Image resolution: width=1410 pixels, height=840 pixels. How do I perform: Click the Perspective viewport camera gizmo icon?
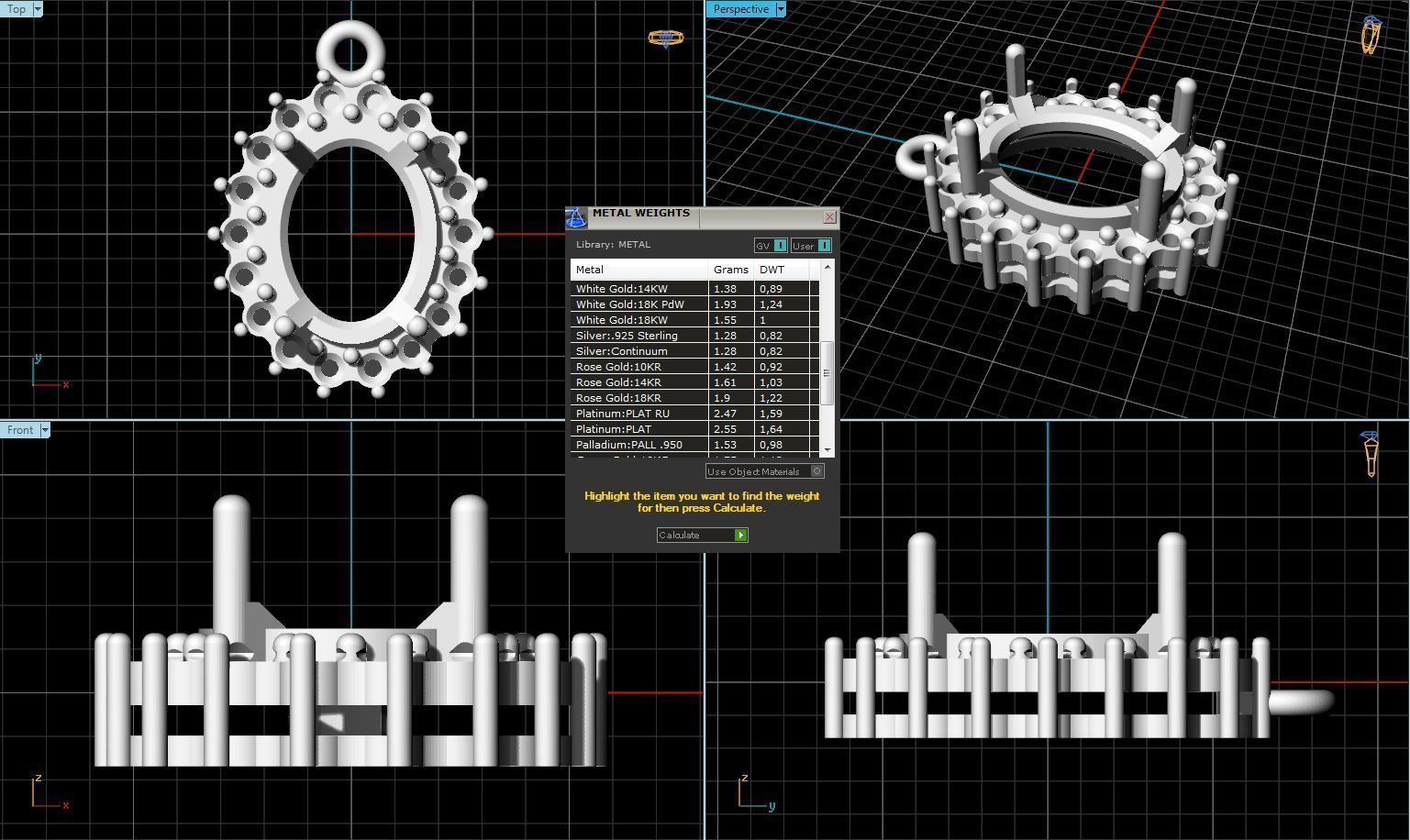(x=1371, y=35)
